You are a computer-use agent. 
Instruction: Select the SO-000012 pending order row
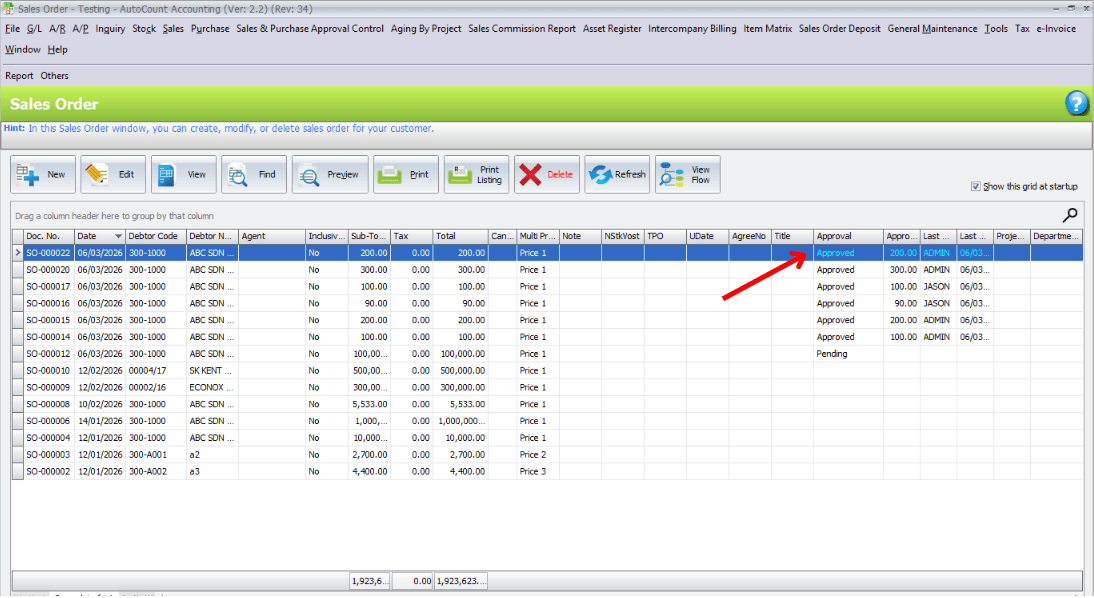pyautogui.click(x=48, y=354)
